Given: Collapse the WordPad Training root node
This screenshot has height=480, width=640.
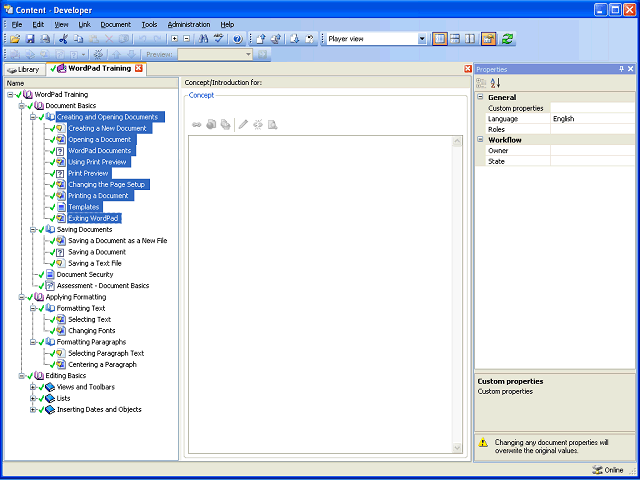Looking at the screenshot, I should click(x=10, y=94).
